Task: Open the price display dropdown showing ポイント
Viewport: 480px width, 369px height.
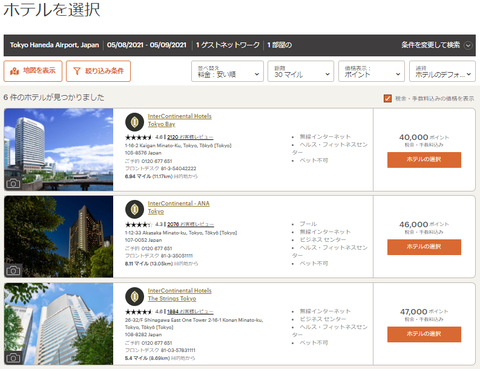Action: coord(371,71)
